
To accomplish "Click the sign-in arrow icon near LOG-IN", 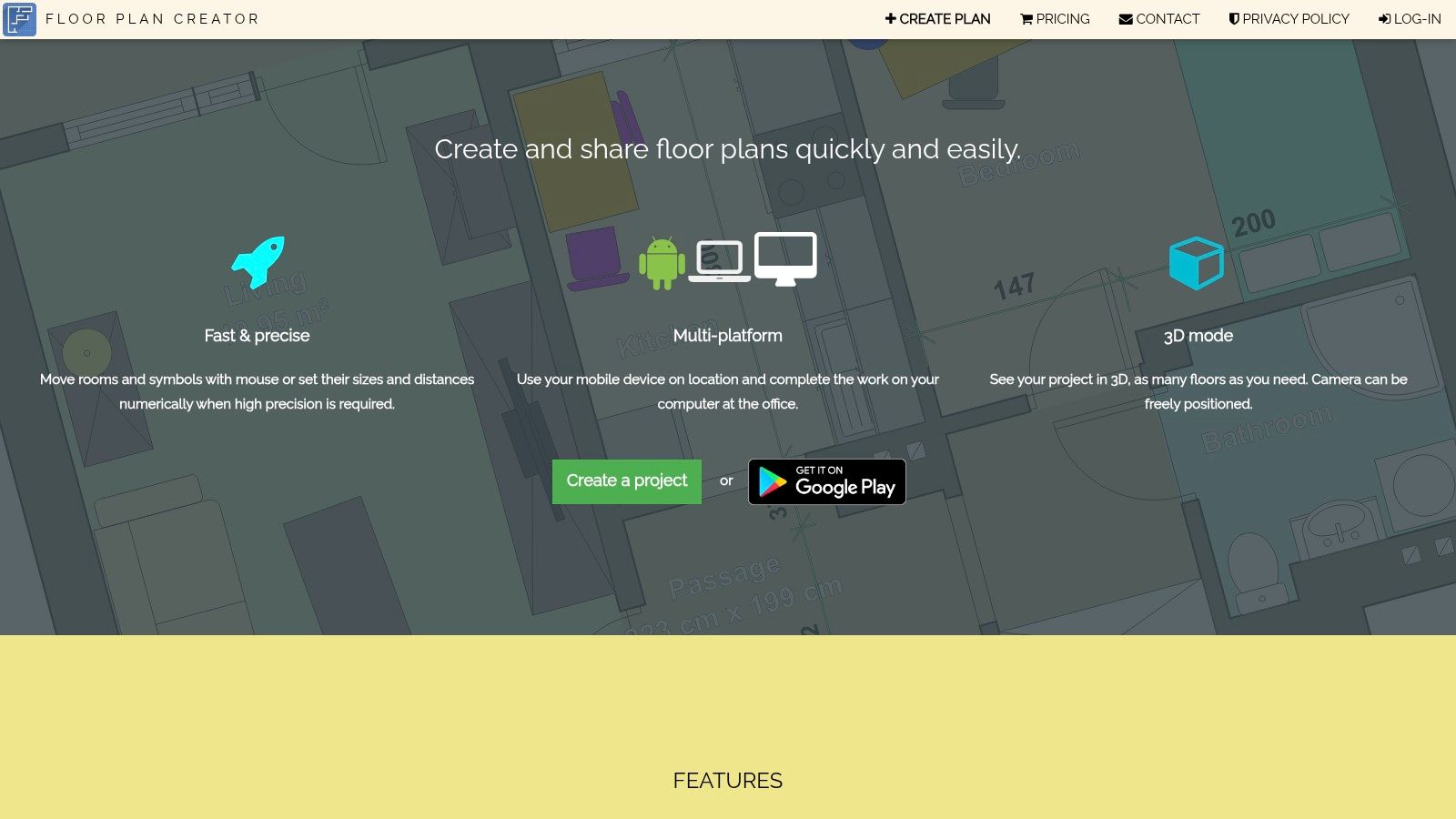I will coord(1384,18).
